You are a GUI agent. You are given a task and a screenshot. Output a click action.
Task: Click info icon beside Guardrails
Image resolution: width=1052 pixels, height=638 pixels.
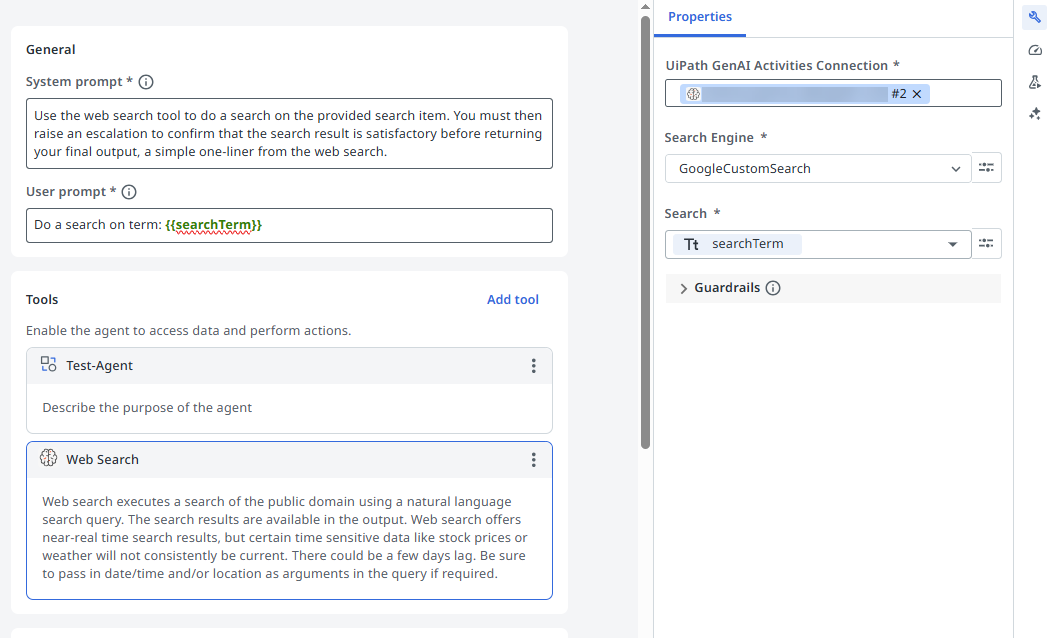pyautogui.click(x=773, y=288)
